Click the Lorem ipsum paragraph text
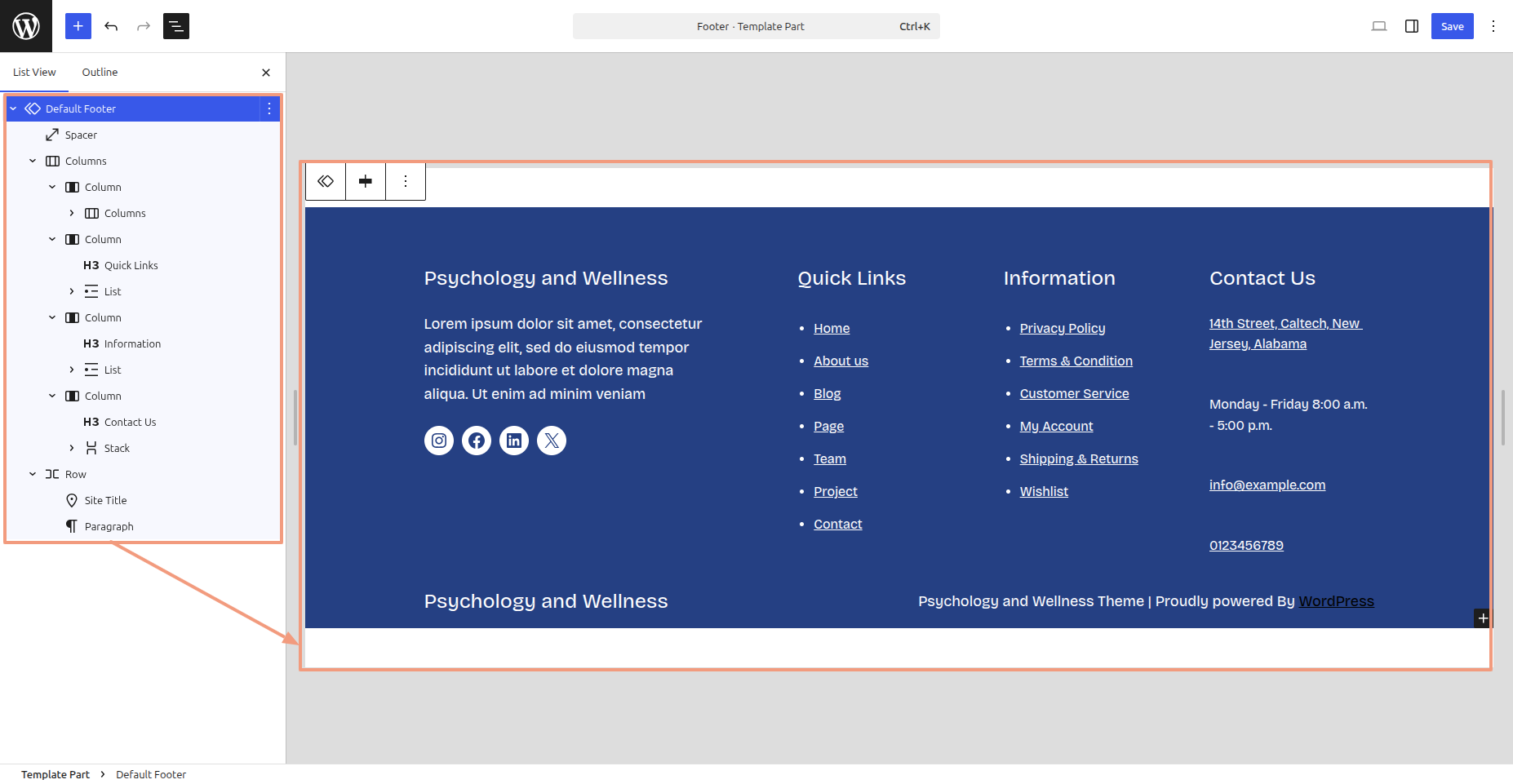 click(563, 359)
